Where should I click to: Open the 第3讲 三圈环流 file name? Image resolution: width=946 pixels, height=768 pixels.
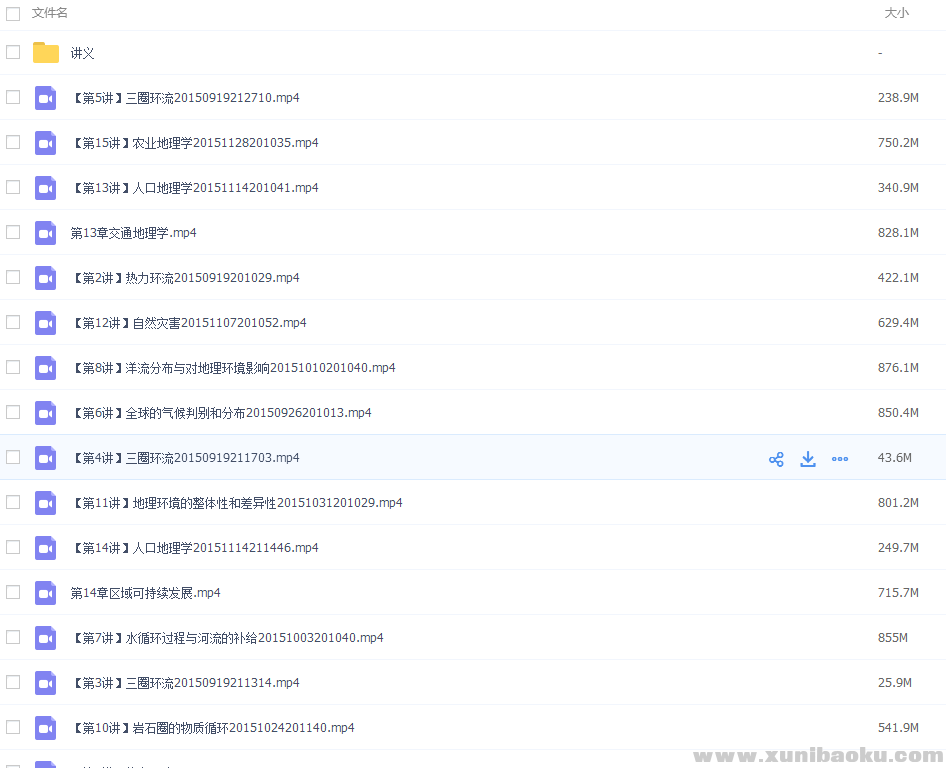click(x=186, y=683)
